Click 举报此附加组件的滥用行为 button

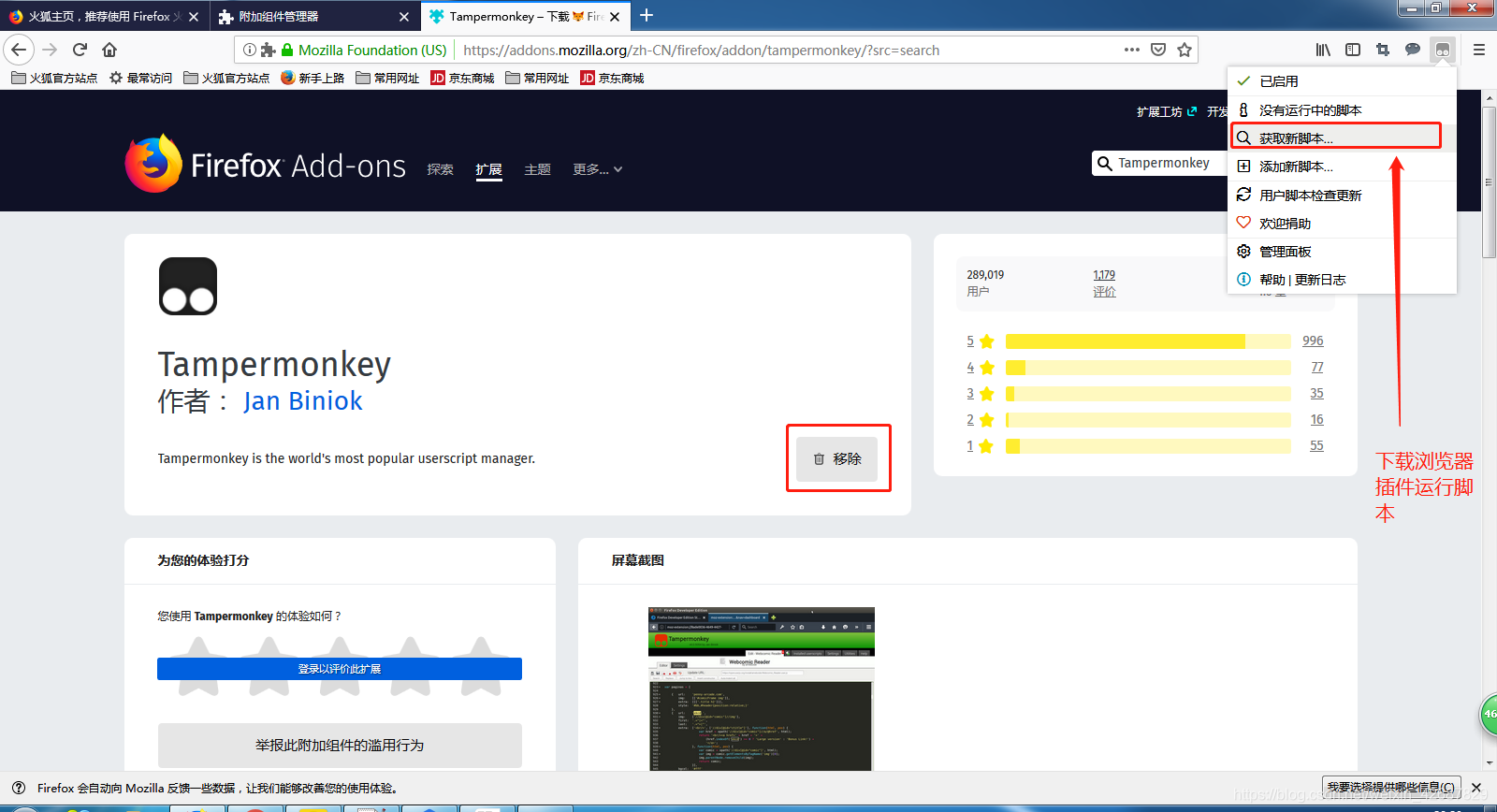coord(340,745)
